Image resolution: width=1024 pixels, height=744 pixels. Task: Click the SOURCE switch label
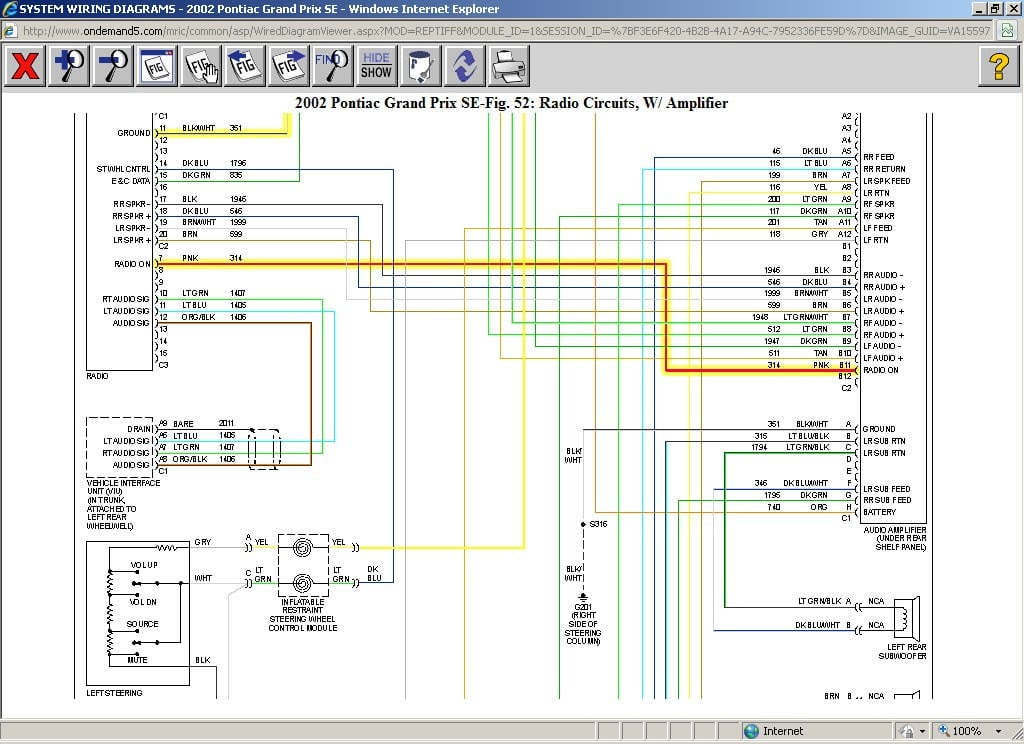[x=142, y=624]
